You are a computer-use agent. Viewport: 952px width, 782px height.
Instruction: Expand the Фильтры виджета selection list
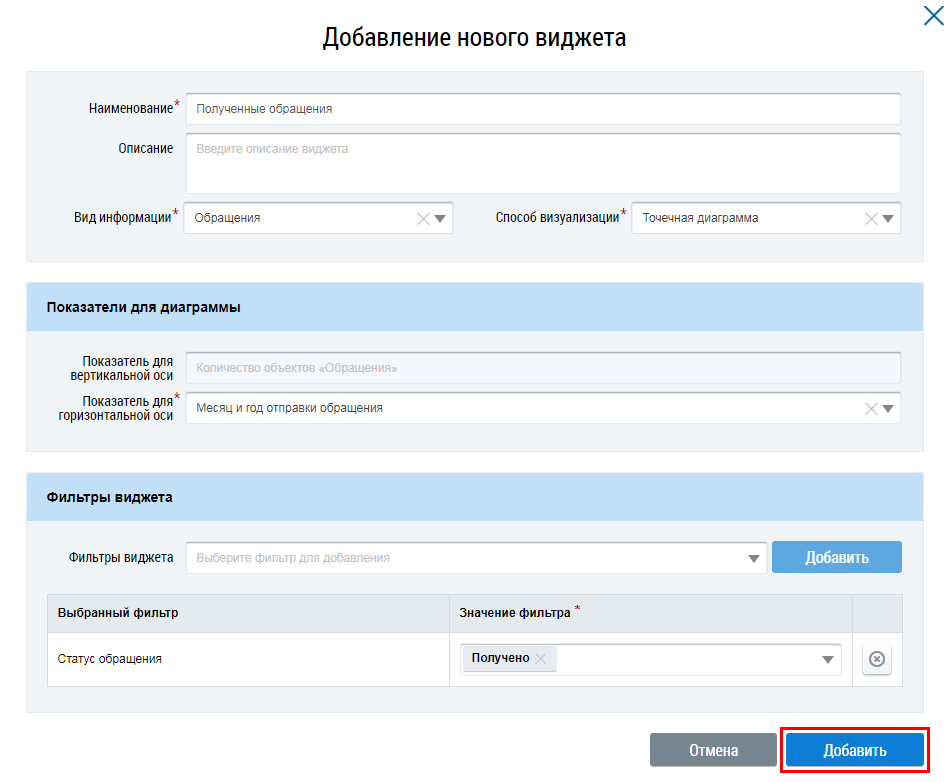pyautogui.click(x=754, y=558)
